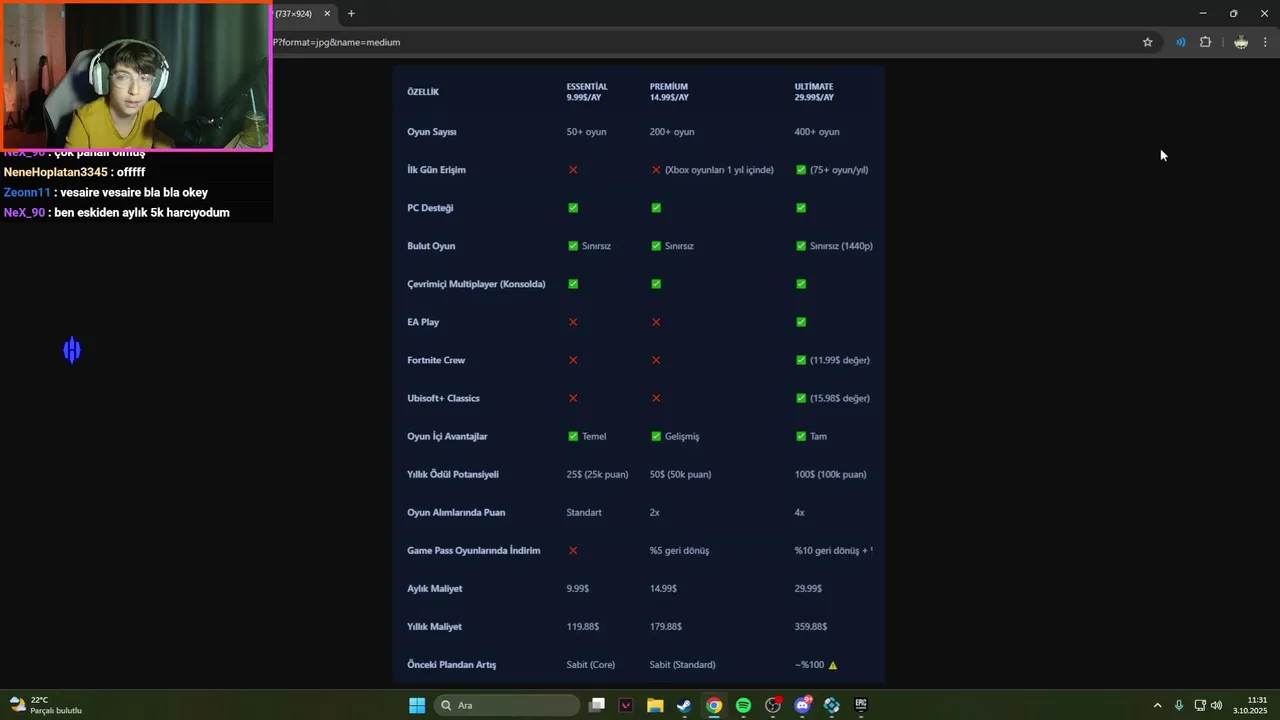Click '(Xbox oyunları 1 yıl içinde)' text
The width and height of the screenshot is (1280, 720).
pyautogui.click(x=719, y=170)
